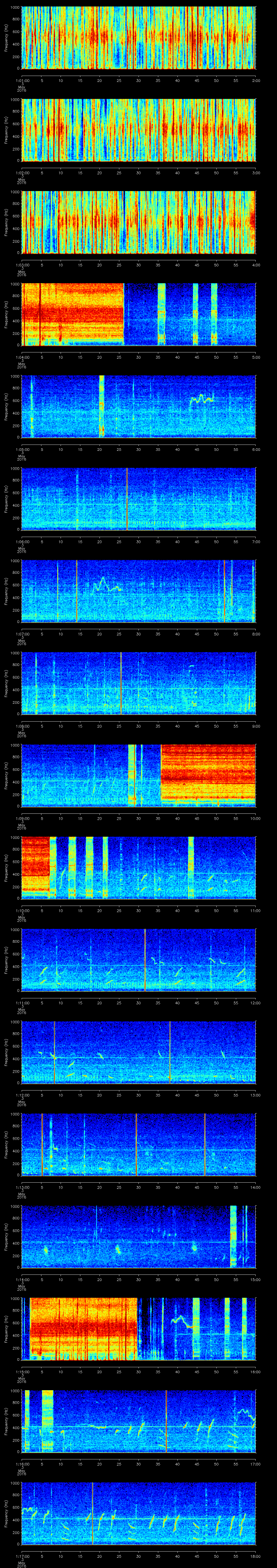Viewport: 277px width, 1568px height.
Task: Click the spectrogram panel starting at 1:06:00
Action: coord(139,499)
